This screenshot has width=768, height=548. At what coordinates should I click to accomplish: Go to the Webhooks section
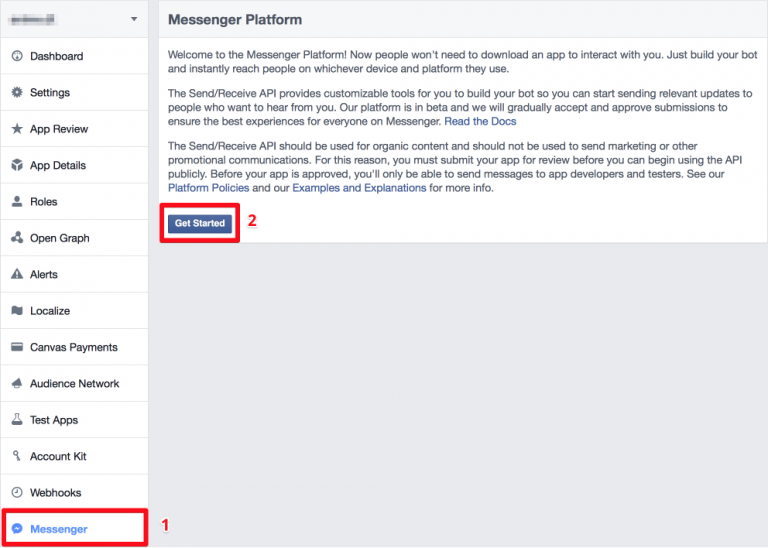[55, 493]
